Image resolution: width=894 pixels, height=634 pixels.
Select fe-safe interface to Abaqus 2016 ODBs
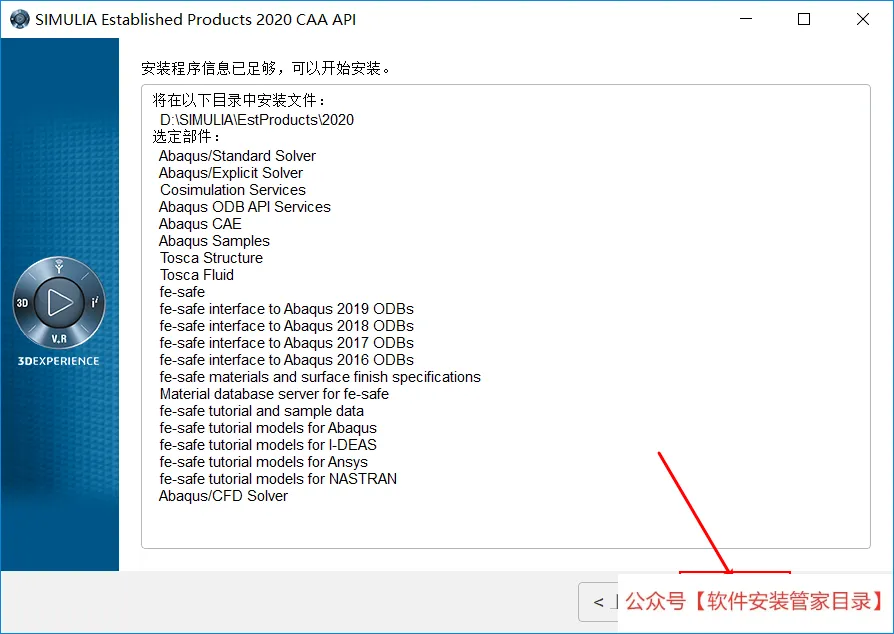pos(287,360)
